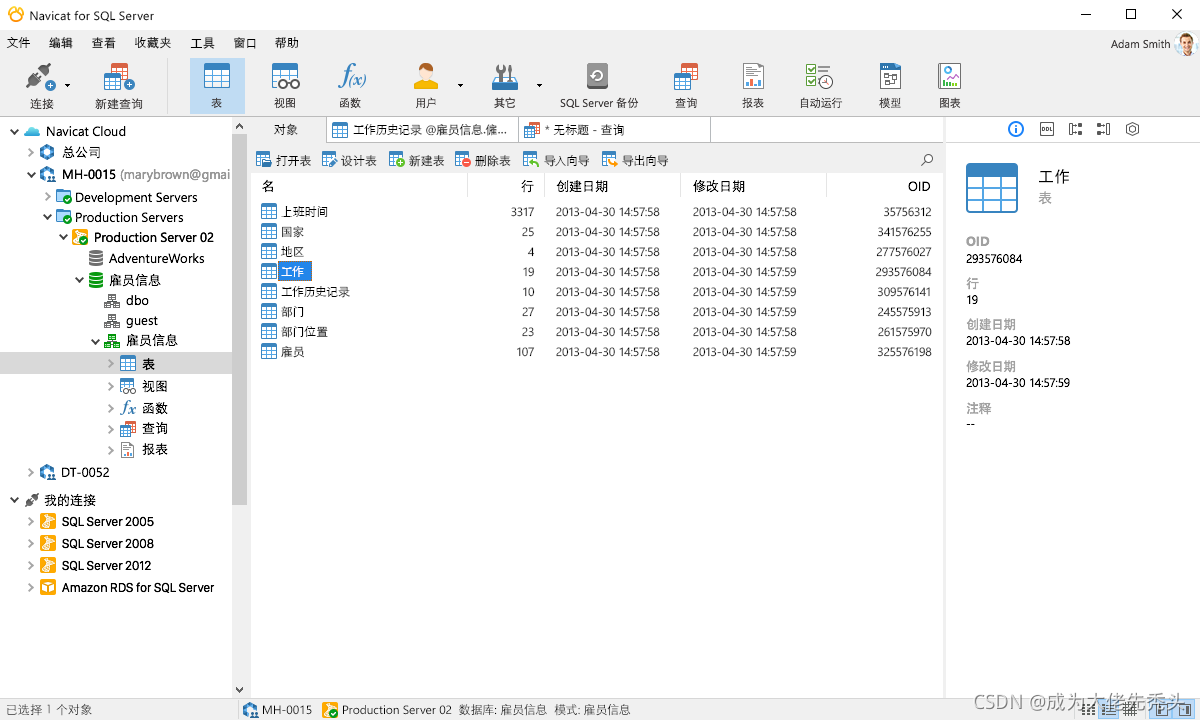Open the 报表 report toolbar item
The width and height of the screenshot is (1200, 720).
753,86
